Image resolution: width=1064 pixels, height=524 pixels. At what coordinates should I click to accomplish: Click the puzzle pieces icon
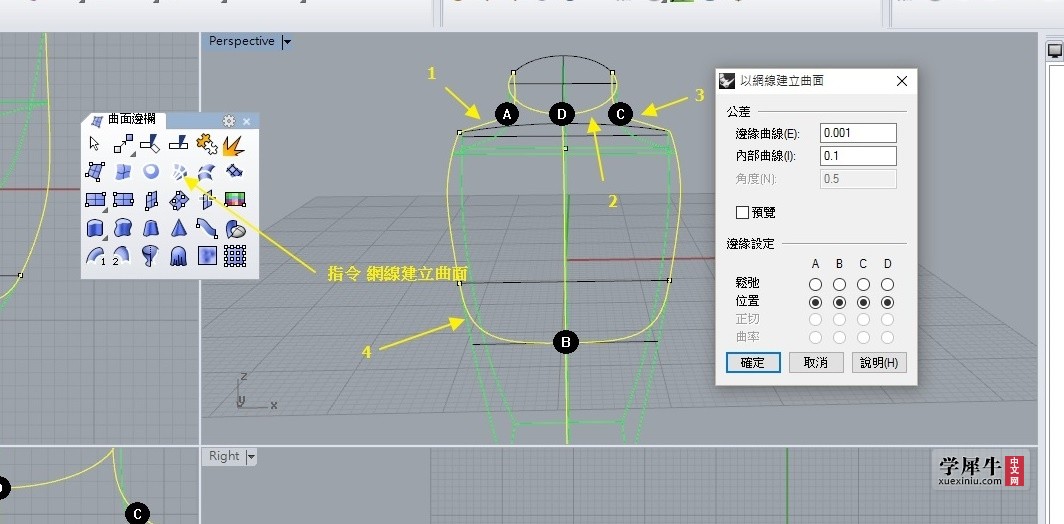tap(206, 144)
